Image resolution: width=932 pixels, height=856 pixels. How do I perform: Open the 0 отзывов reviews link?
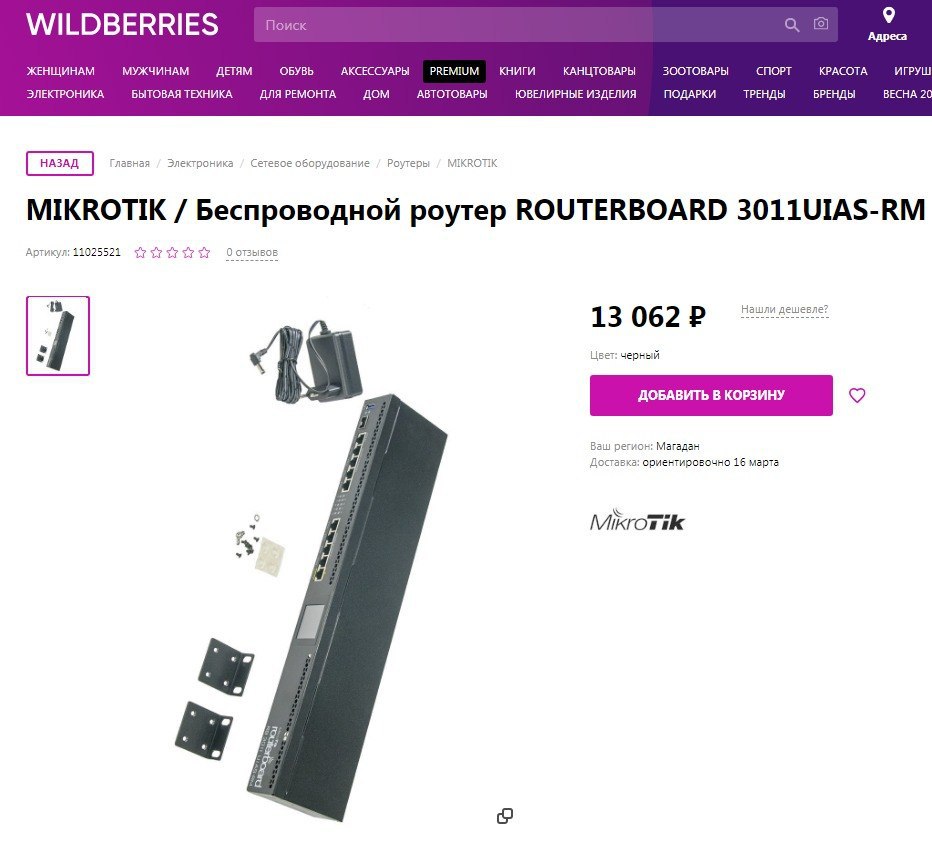tap(252, 253)
